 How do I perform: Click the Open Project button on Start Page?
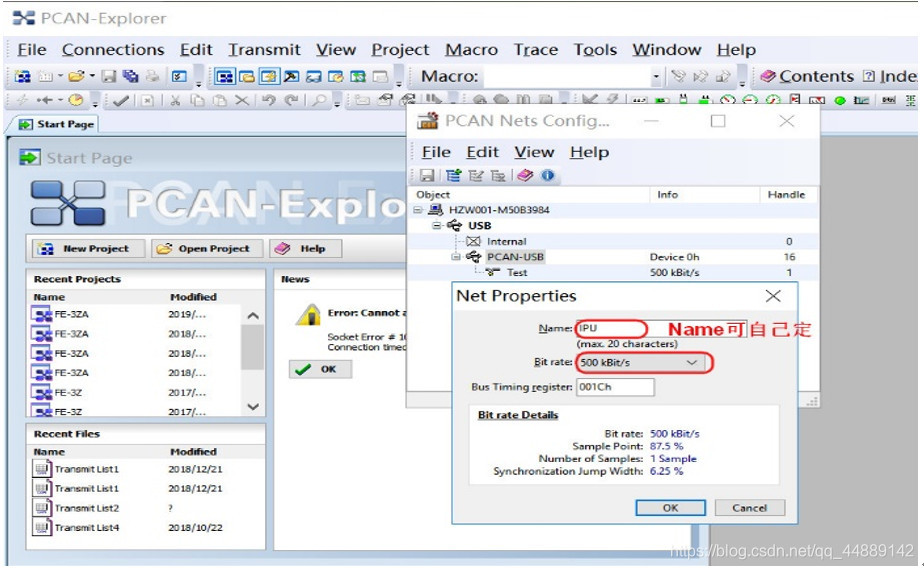pos(207,249)
